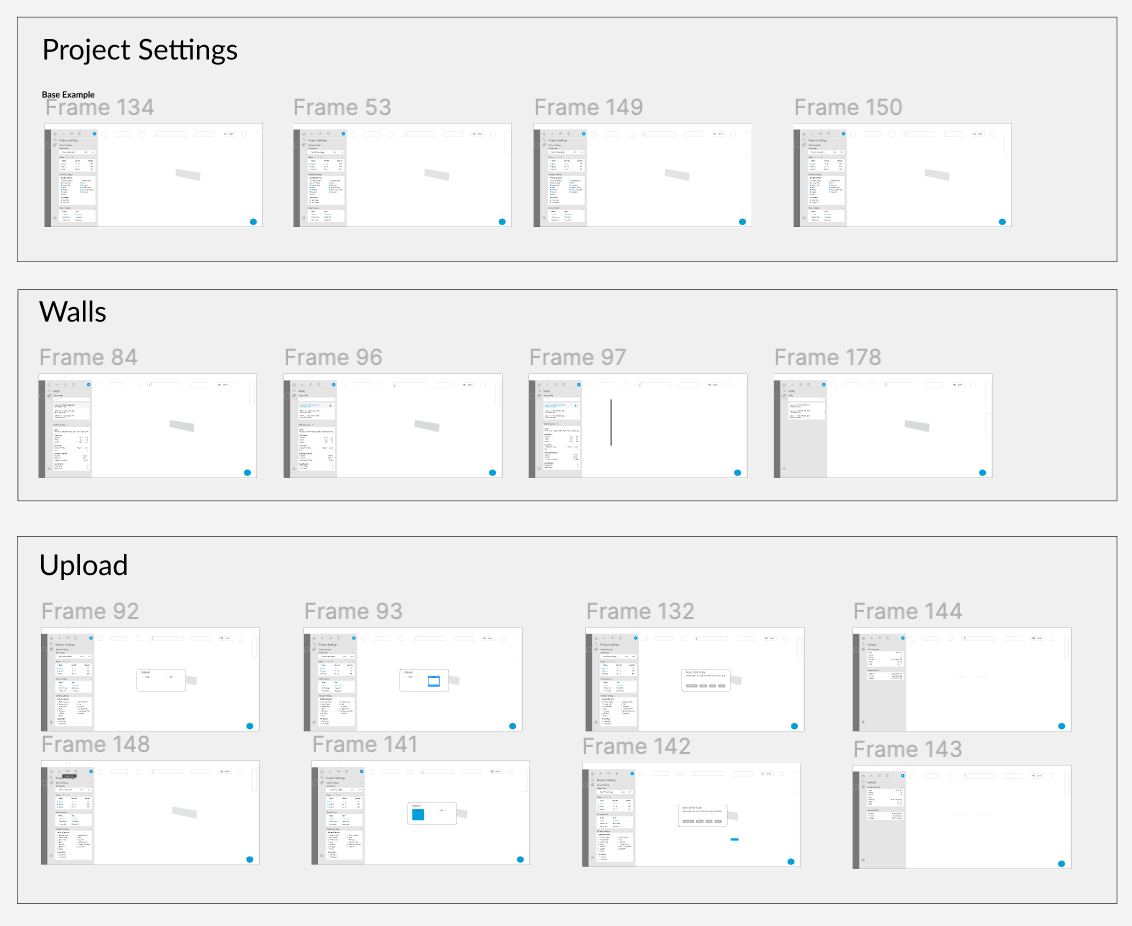Screen dimensions: 1132x926
Task: Click the Base Example text label
Action: click(68, 95)
